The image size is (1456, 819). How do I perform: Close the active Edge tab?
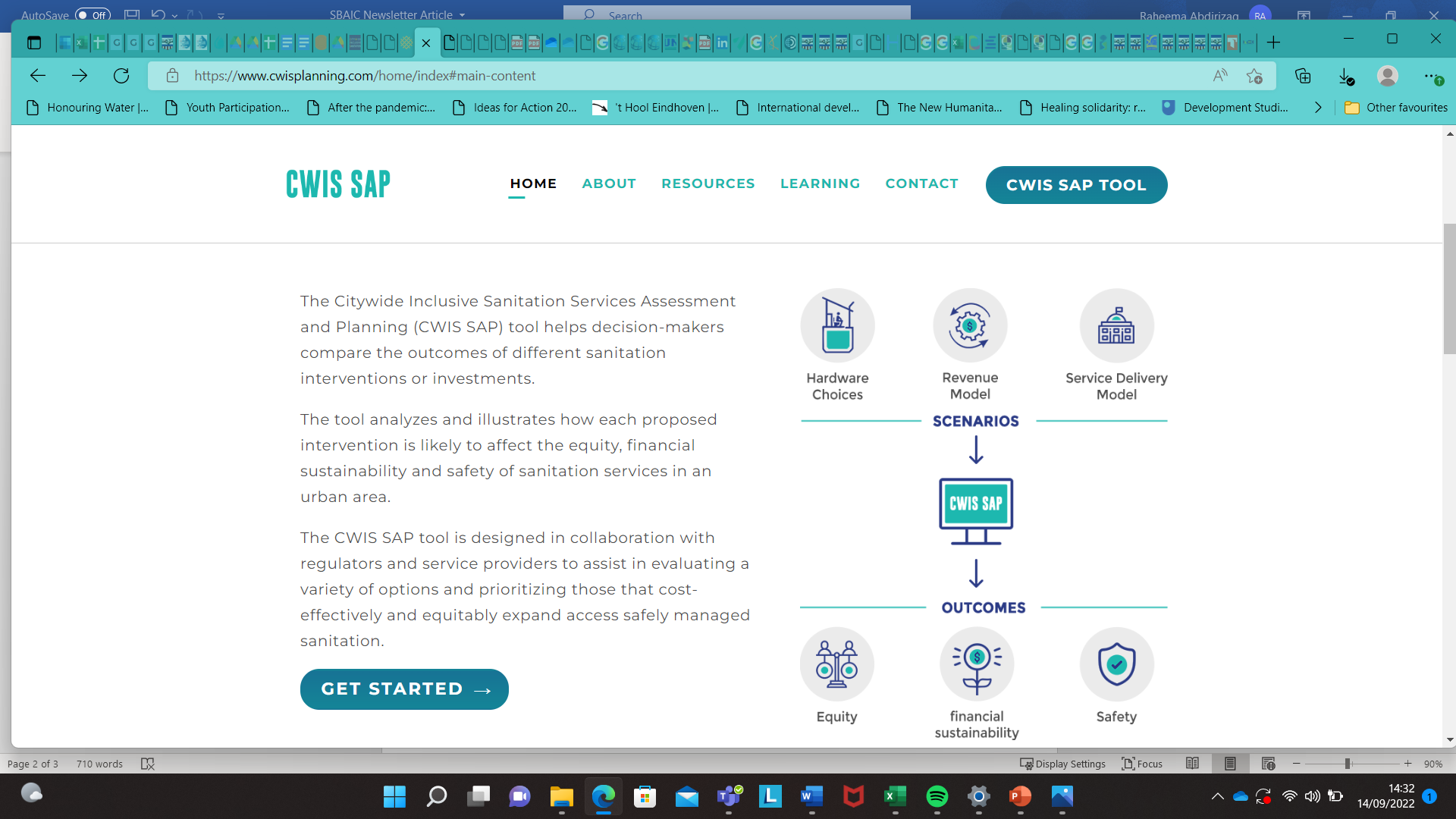(426, 43)
